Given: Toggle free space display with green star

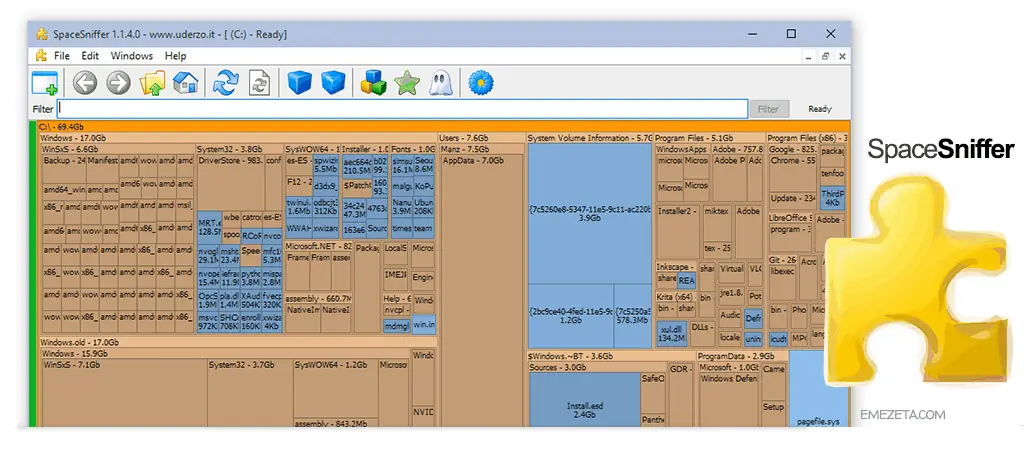Looking at the screenshot, I should [406, 83].
